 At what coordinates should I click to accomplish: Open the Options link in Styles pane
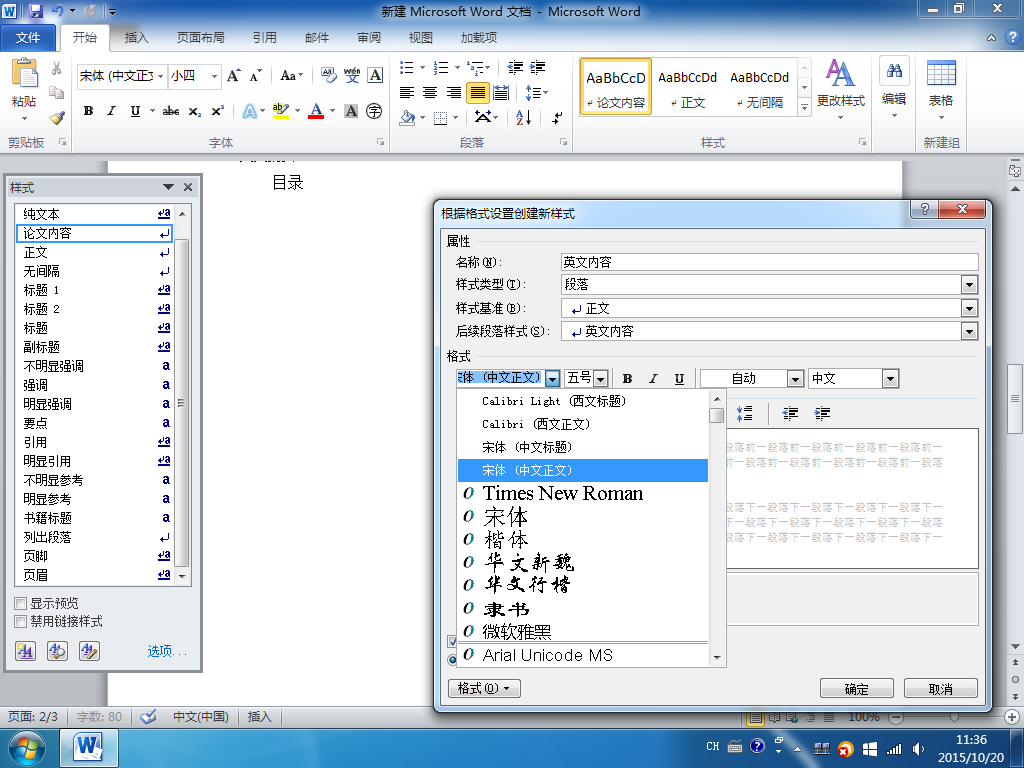pos(167,651)
